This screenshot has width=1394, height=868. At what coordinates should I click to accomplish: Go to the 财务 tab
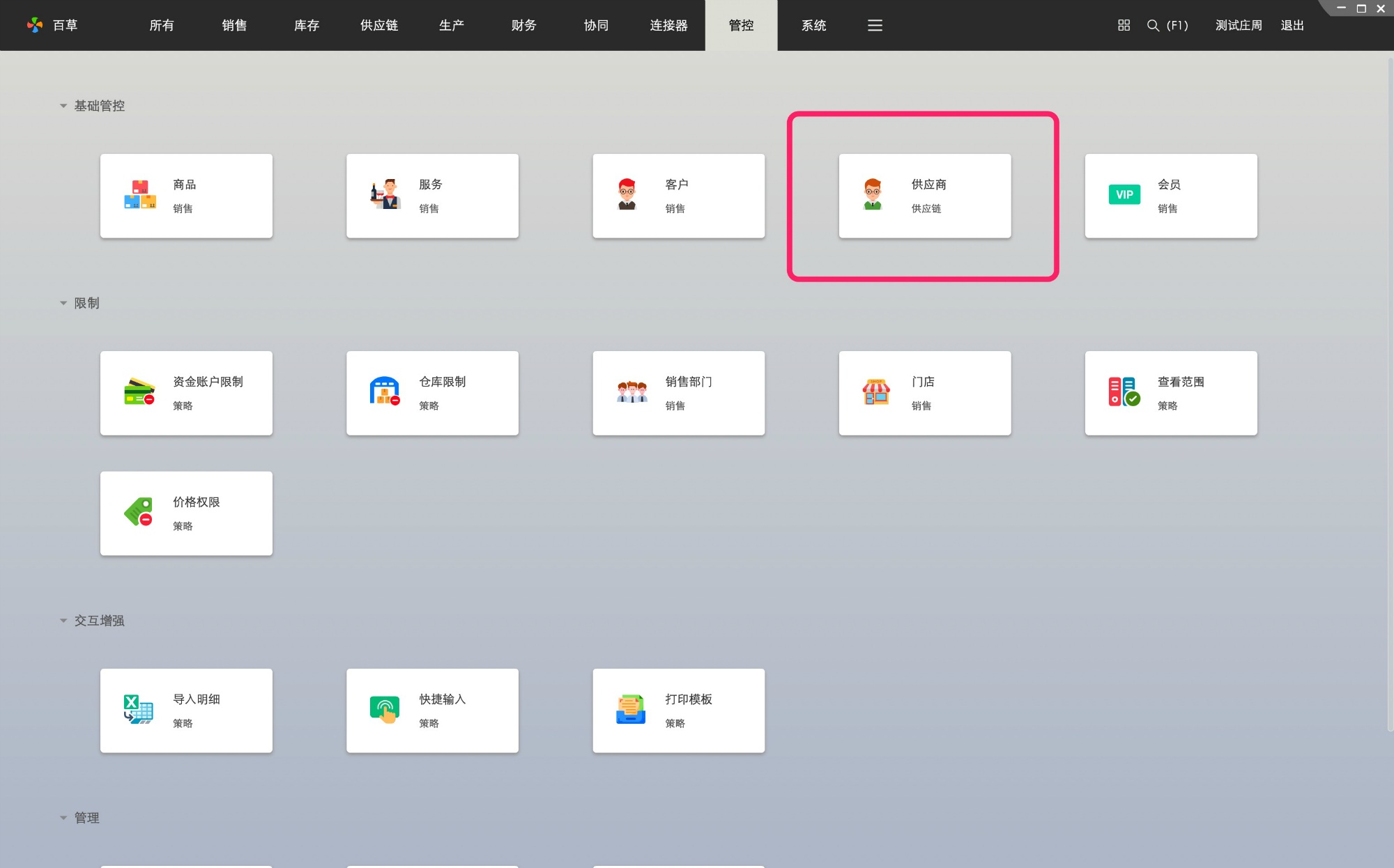[x=524, y=25]
